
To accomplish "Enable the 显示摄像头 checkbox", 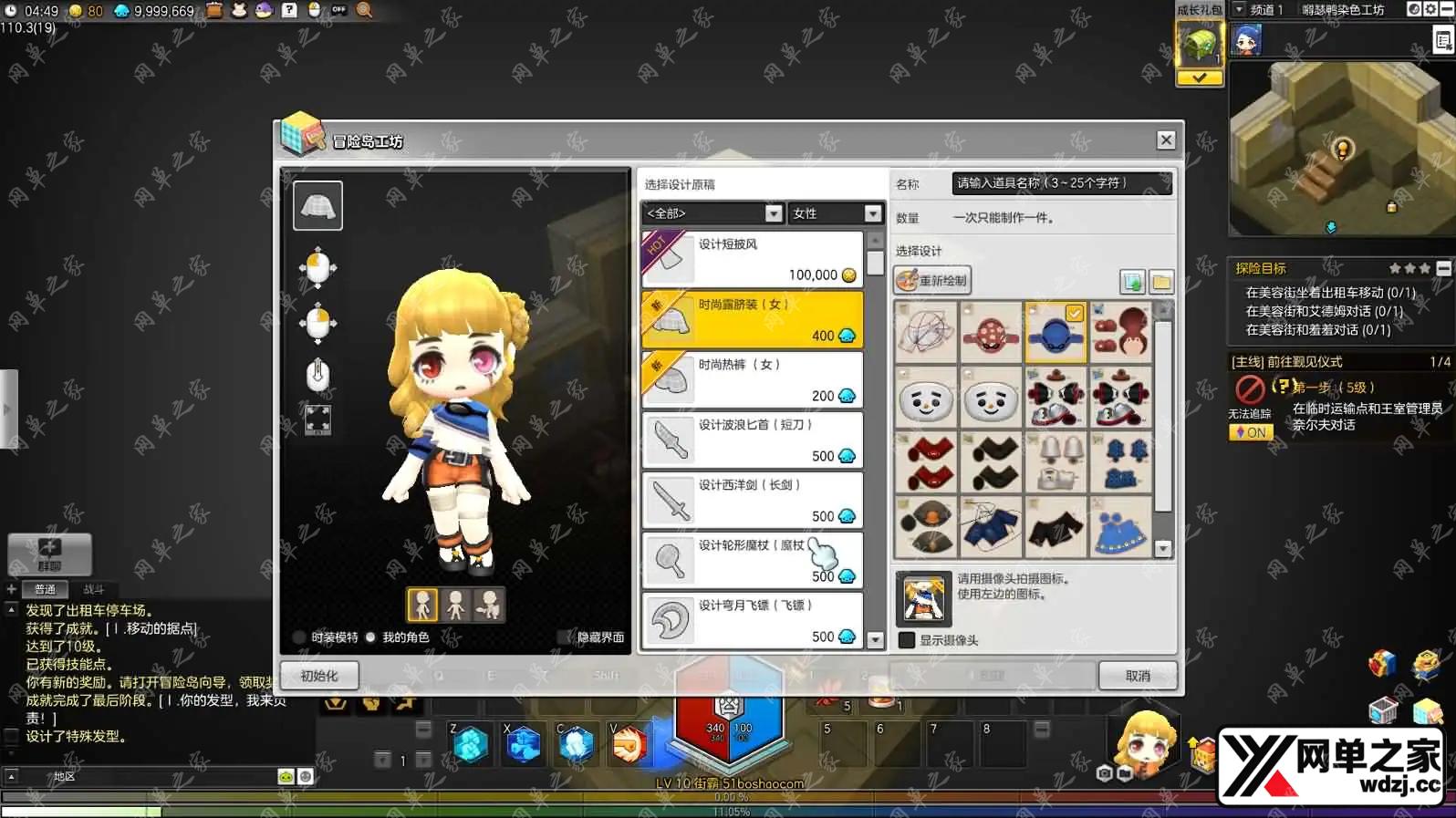I will click(x=907, y=640).
